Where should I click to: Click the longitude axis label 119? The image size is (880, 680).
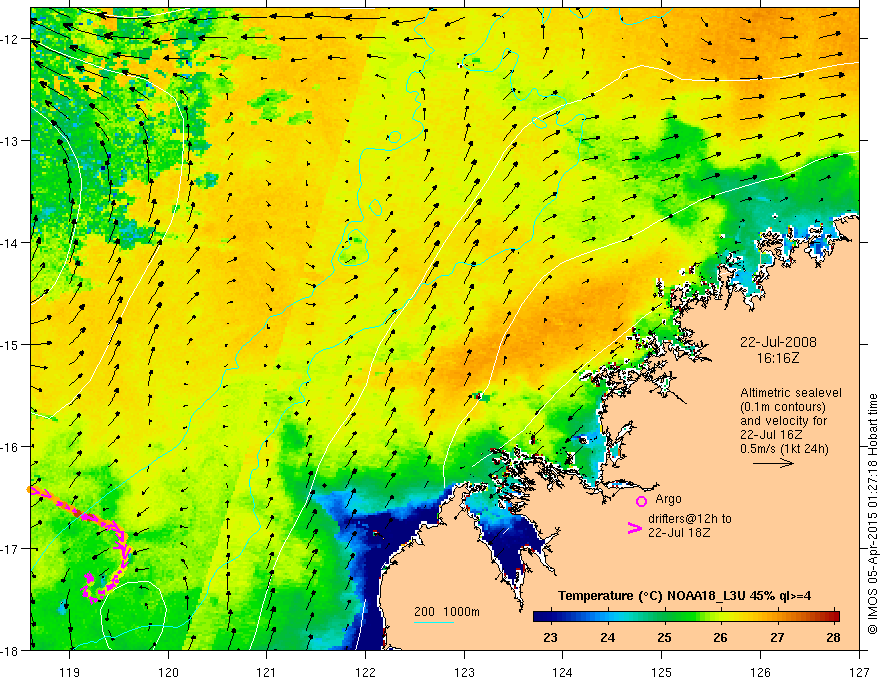tap(70, 672)
